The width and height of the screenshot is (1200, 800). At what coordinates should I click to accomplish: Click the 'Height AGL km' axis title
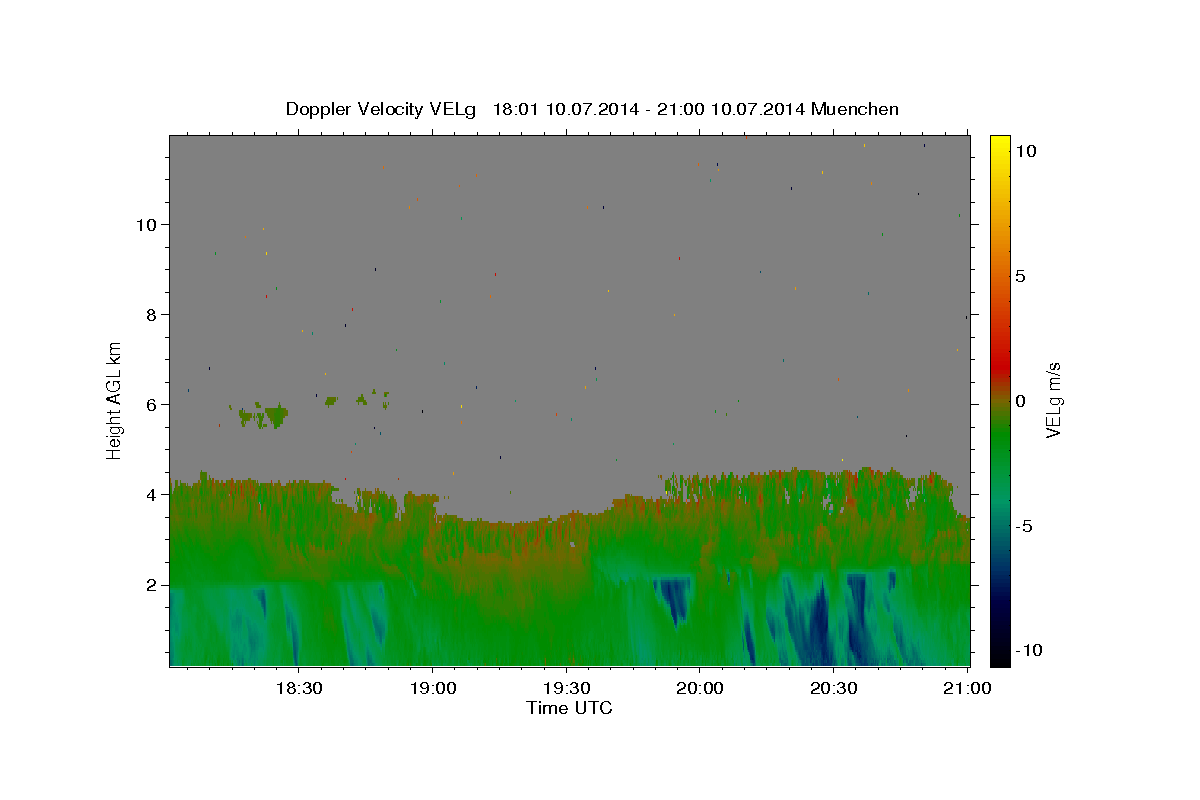114,400
